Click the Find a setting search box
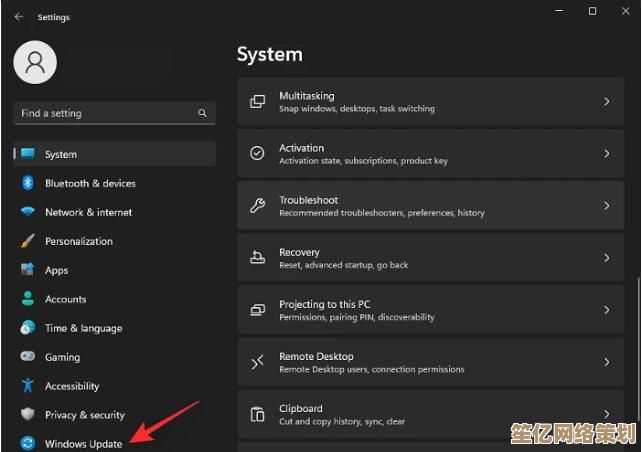This screenshot has width=642, height=452. pos(115,113)
